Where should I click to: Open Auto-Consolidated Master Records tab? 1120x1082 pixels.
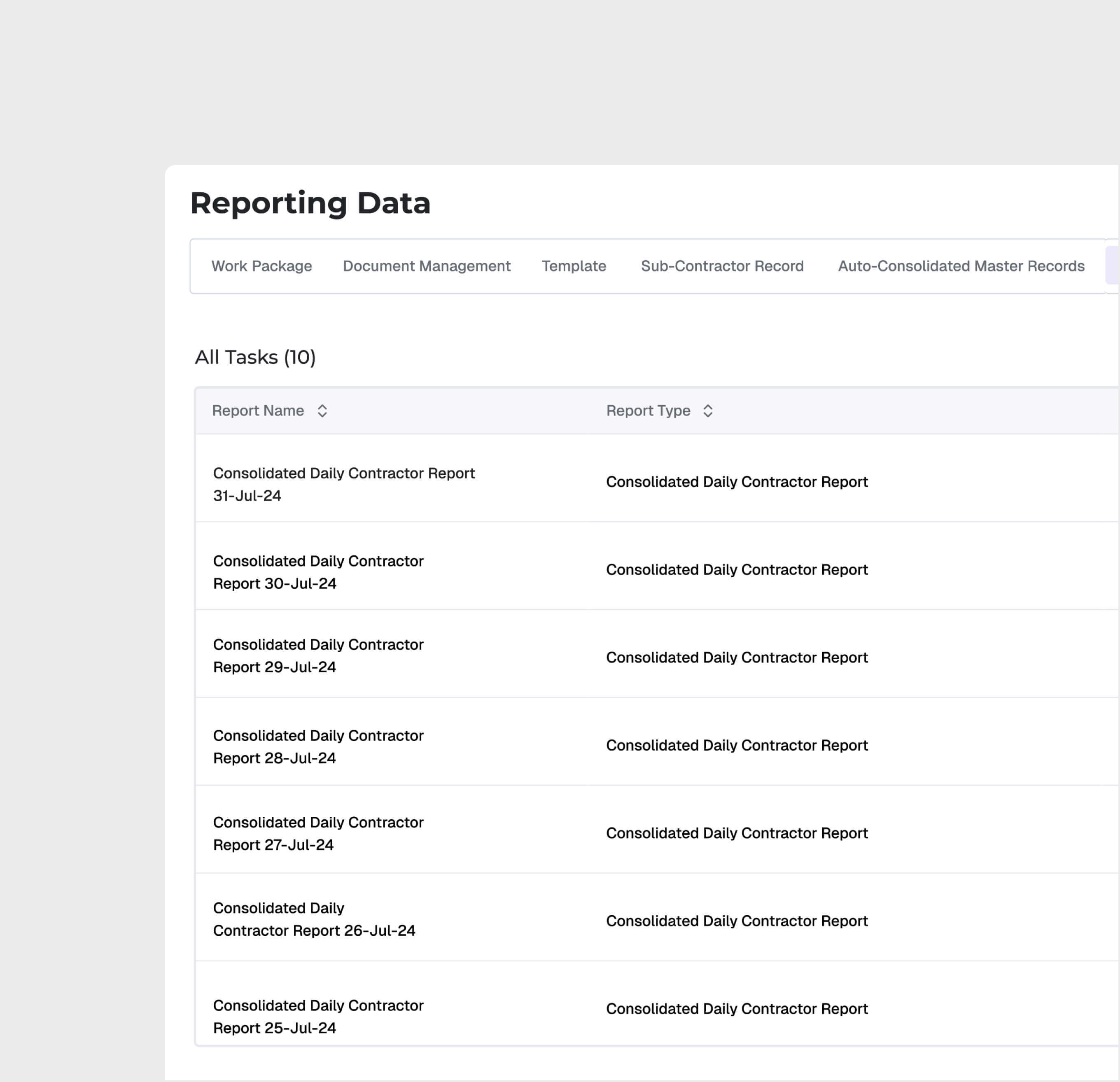pos(961,266)
